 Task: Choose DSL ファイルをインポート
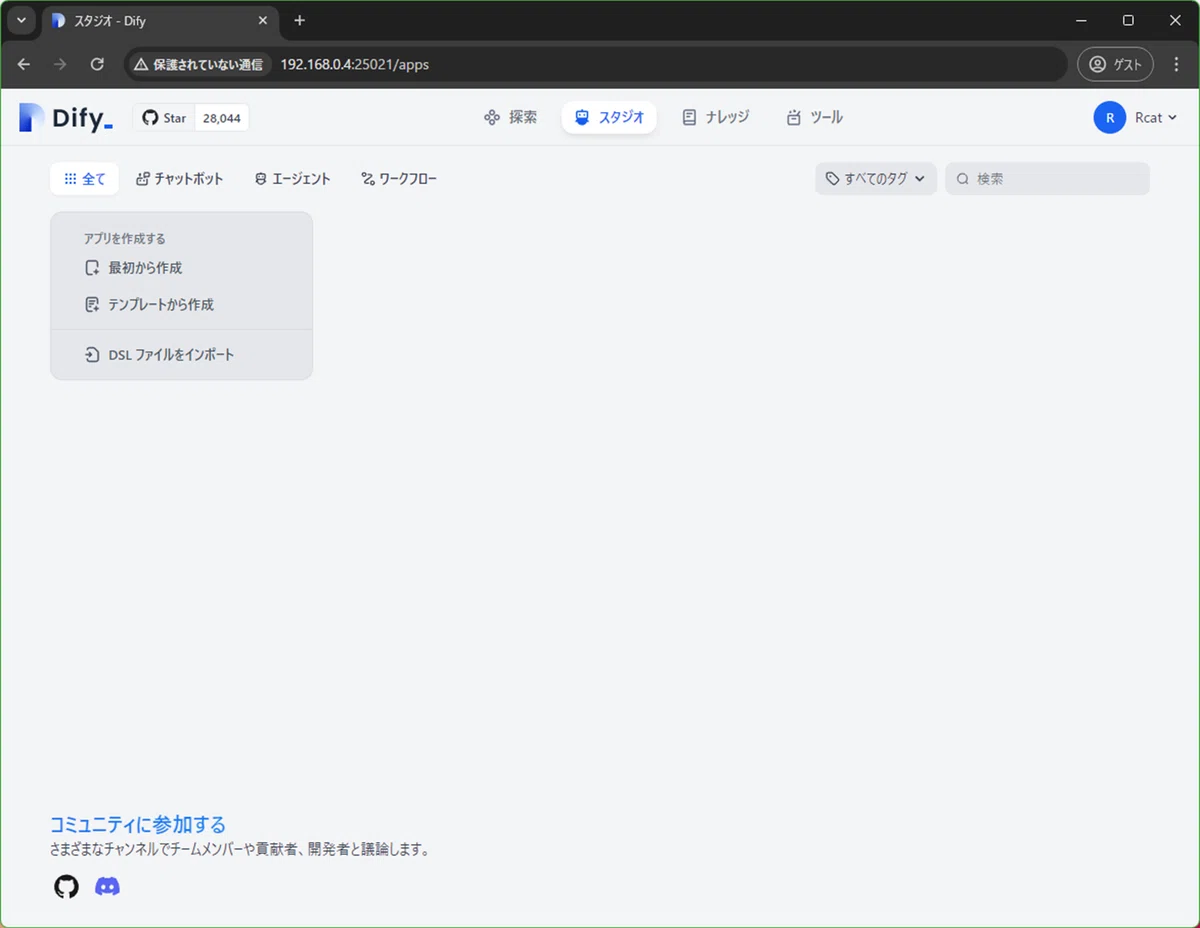(160, 355)
